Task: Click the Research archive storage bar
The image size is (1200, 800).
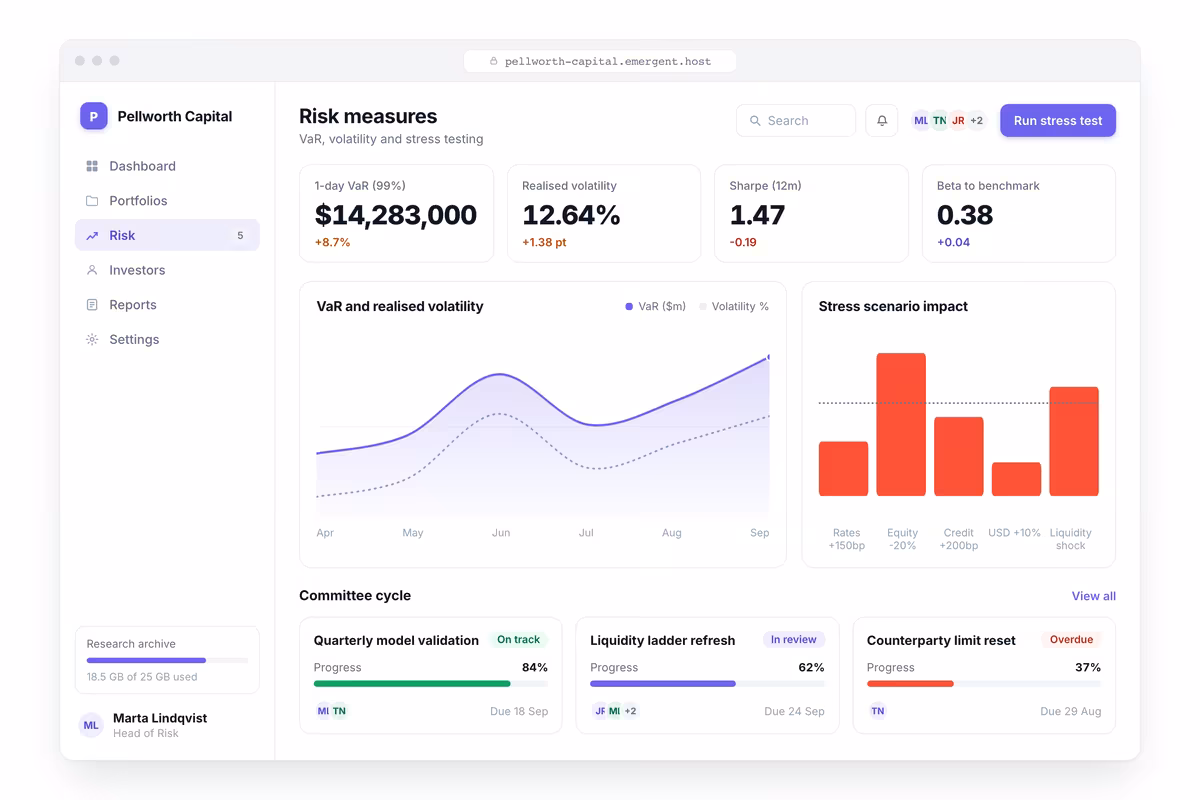Action: (167, 660)
